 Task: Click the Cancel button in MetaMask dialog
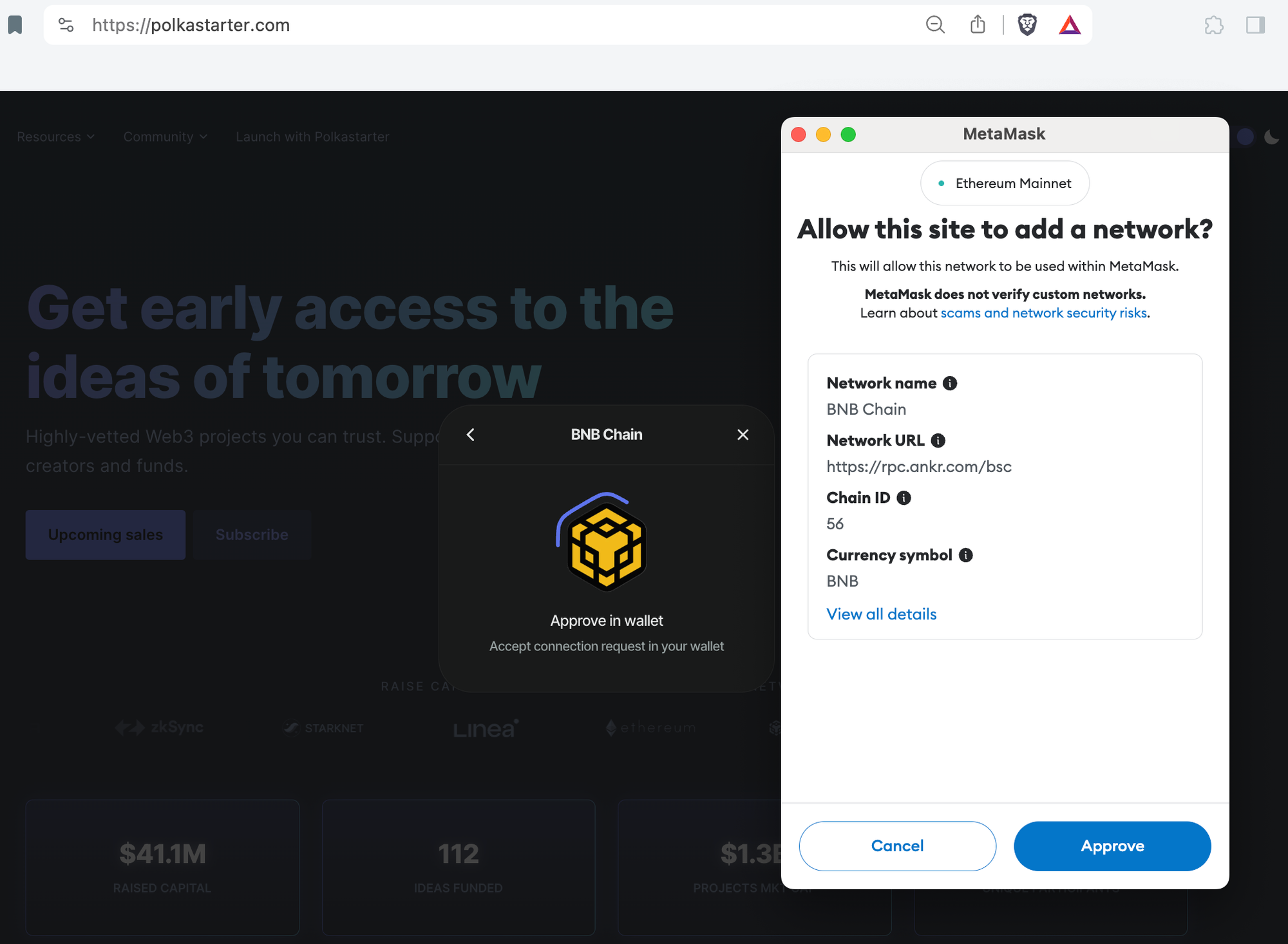897,846
